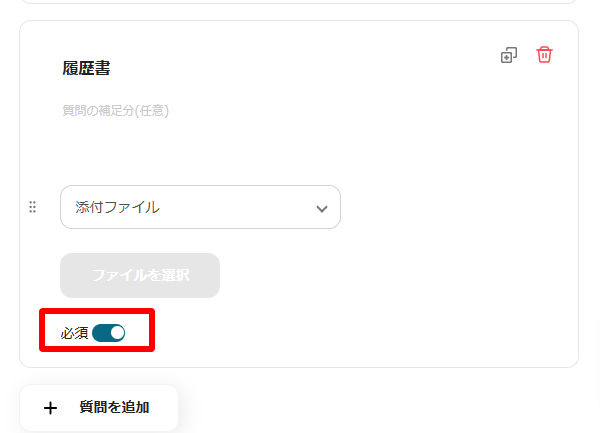Open the 添付ファイル question type dropdown

[x=200, y=207]
